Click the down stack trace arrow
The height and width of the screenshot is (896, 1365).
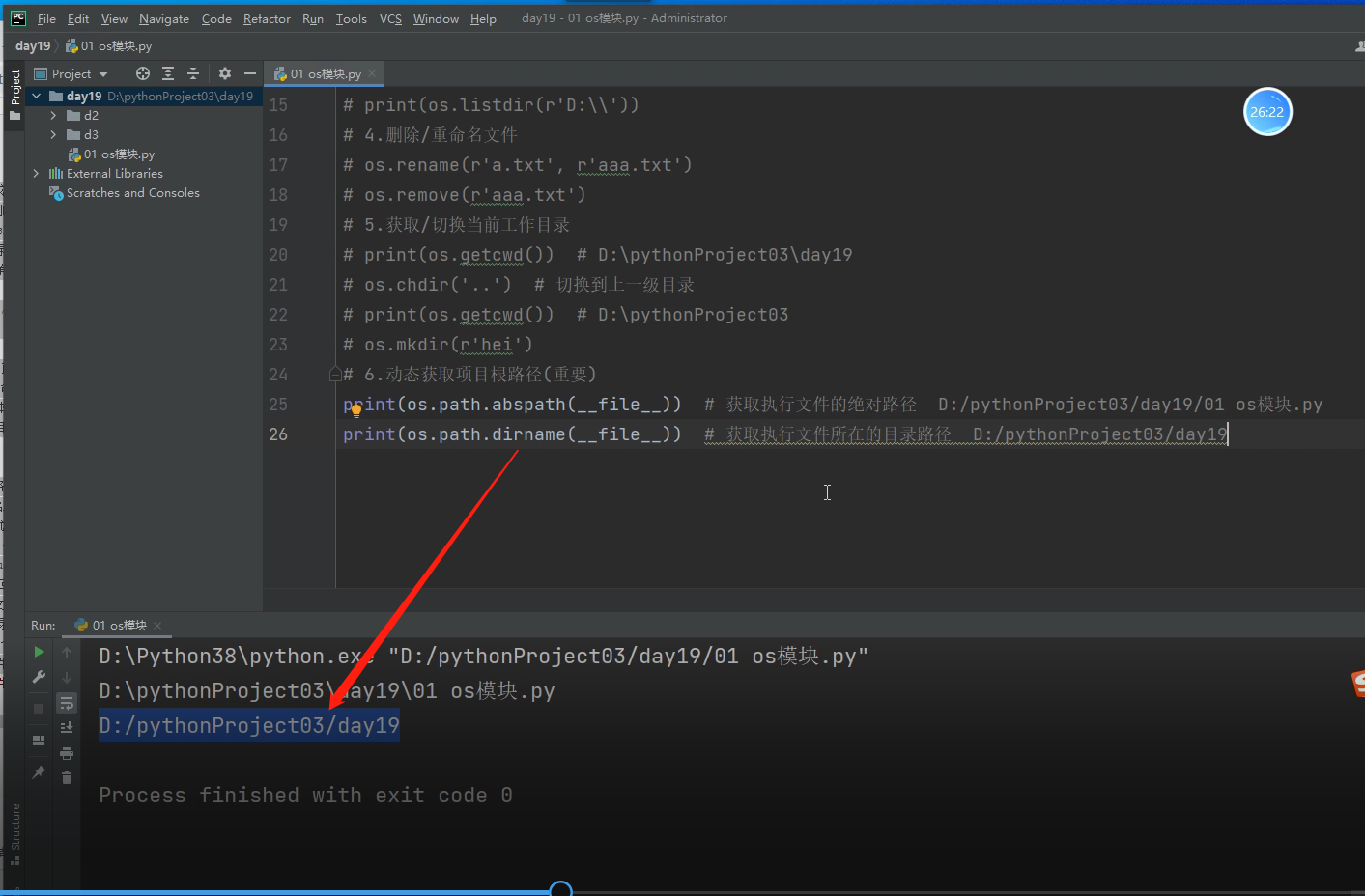(67, 678)
